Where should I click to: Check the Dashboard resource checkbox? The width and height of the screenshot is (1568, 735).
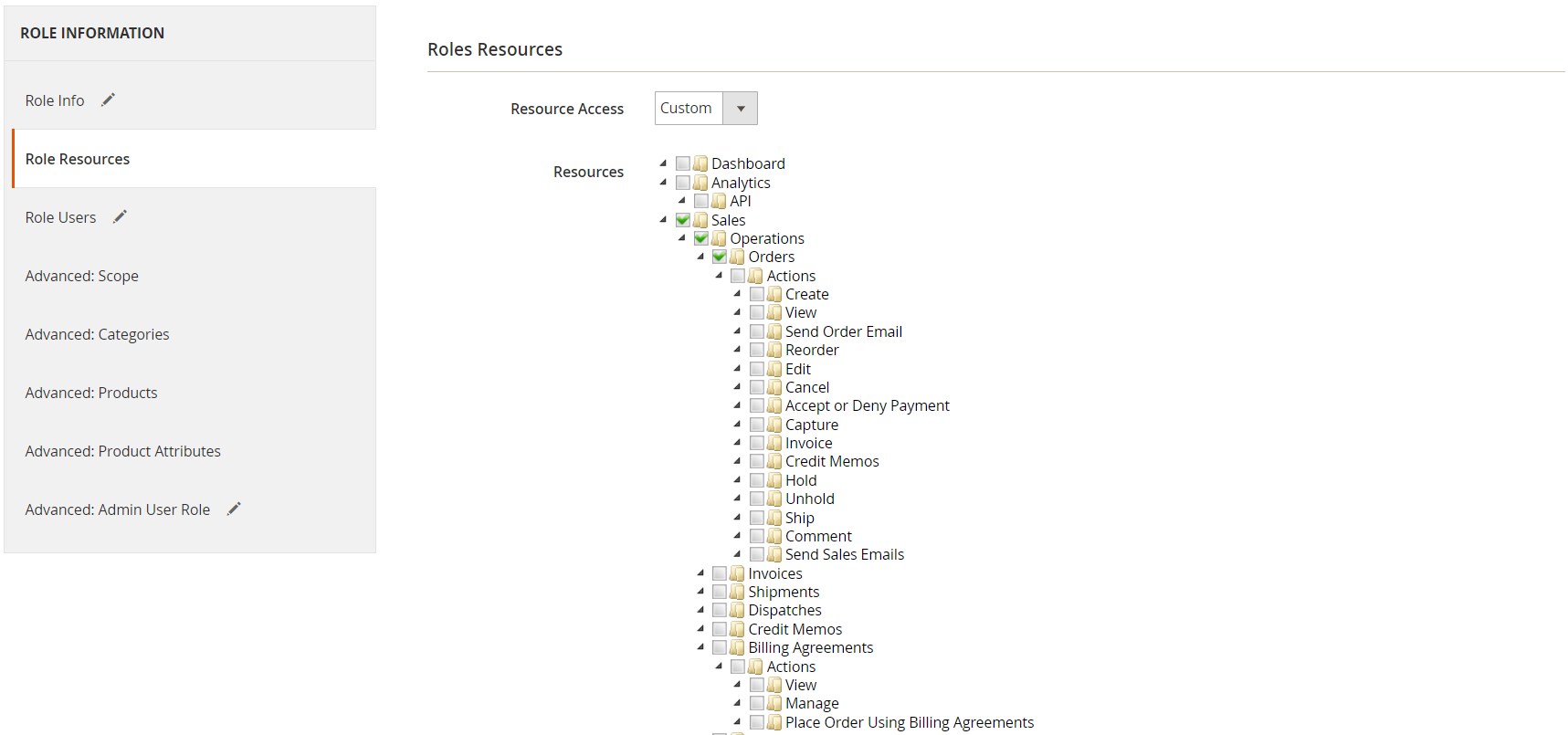[683, 163]
